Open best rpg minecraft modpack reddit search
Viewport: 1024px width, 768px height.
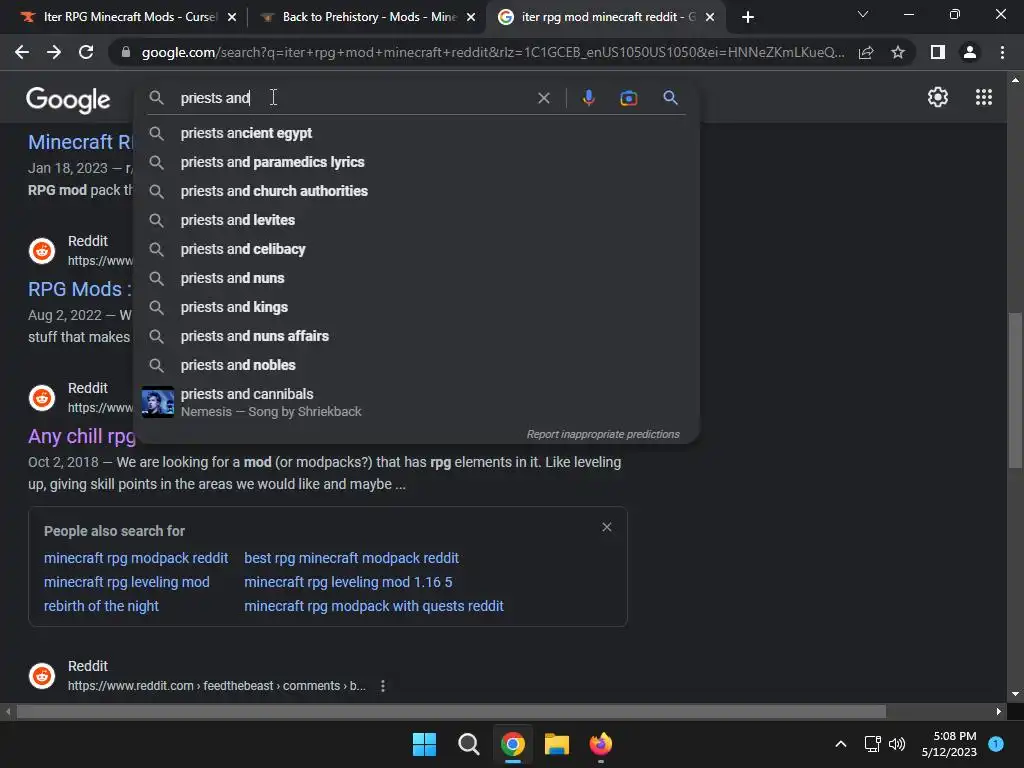click(351, 558)
